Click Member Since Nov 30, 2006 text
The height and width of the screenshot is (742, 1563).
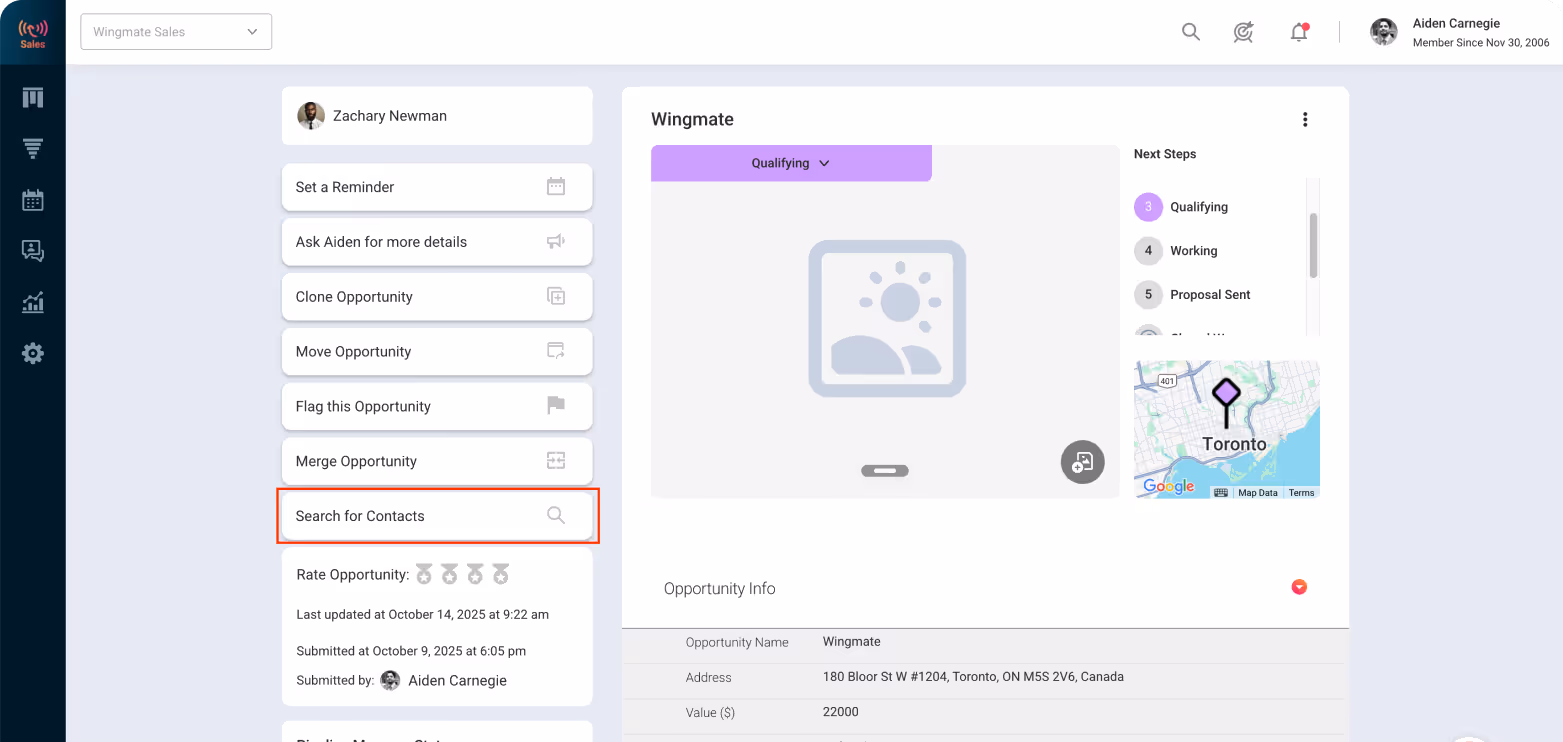click(x=1481, y=43)
